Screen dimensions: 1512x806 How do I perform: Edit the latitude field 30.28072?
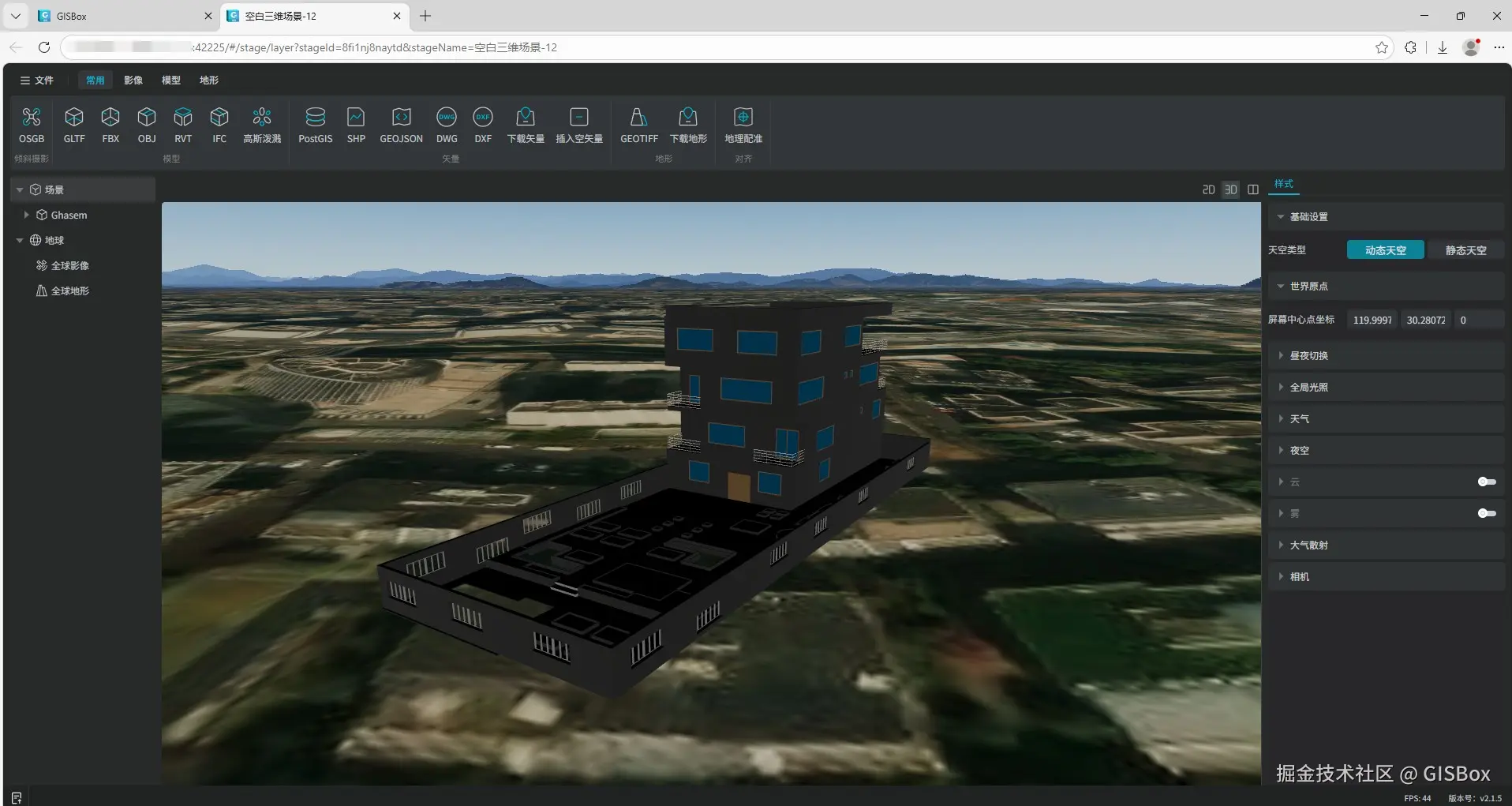coord(1425,320)
